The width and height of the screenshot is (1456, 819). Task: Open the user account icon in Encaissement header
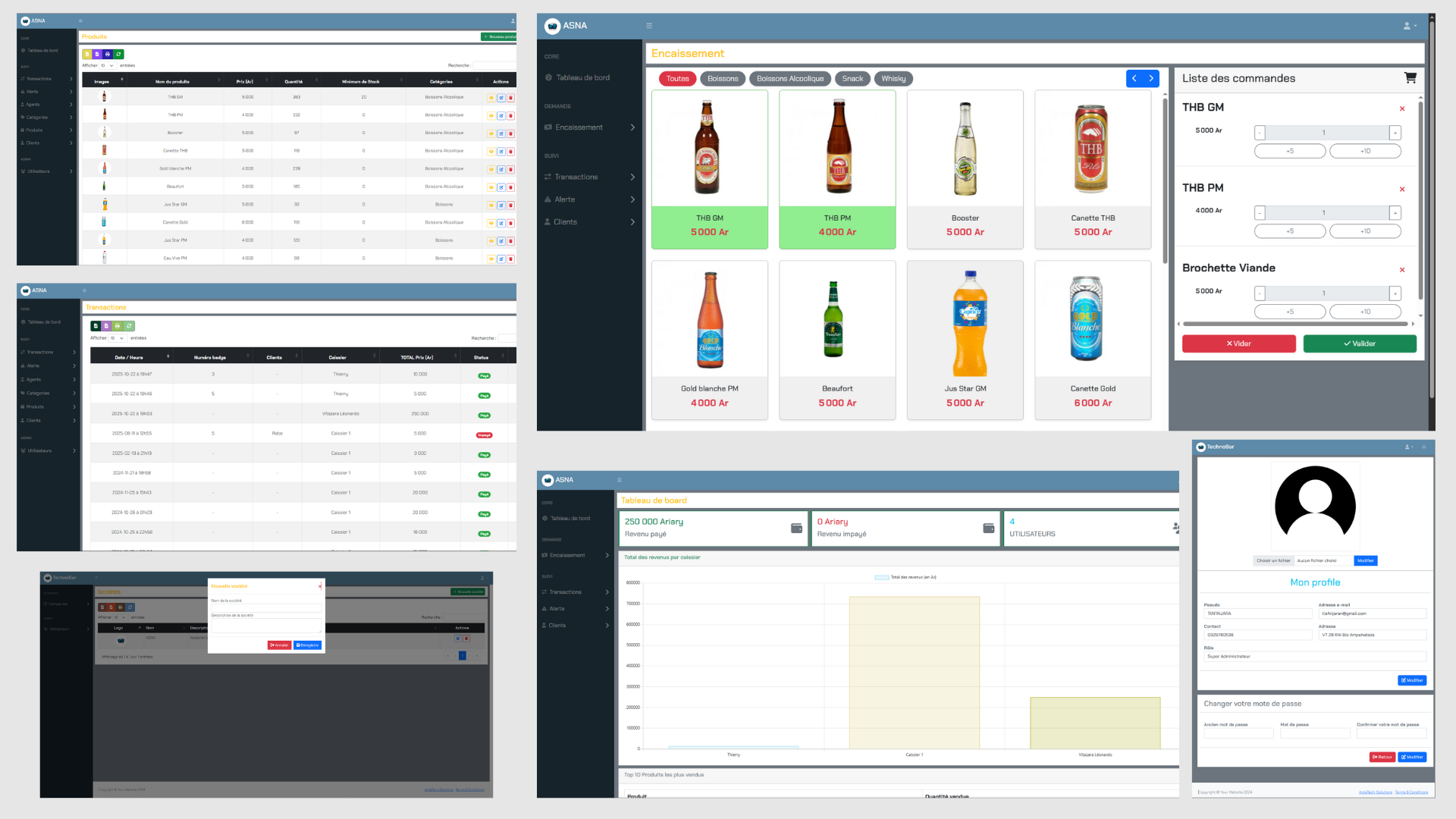pyautogui.click(x=1407, y=26)
